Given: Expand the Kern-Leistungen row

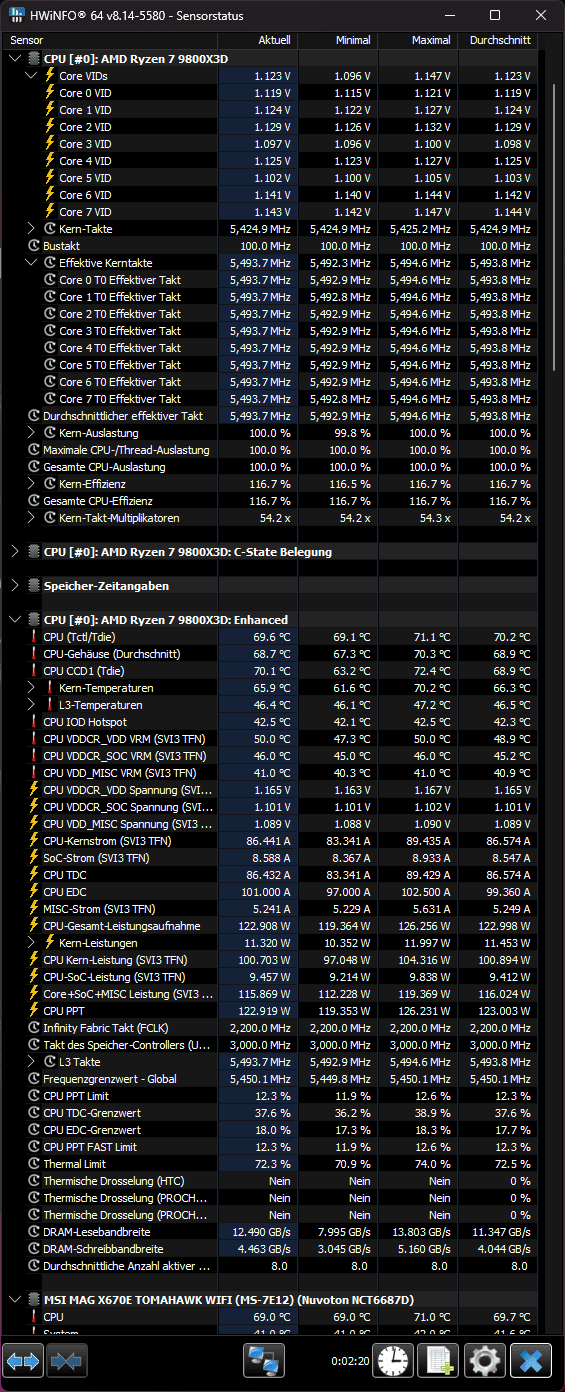Looking at the screenshot, I should pos(32,943).
